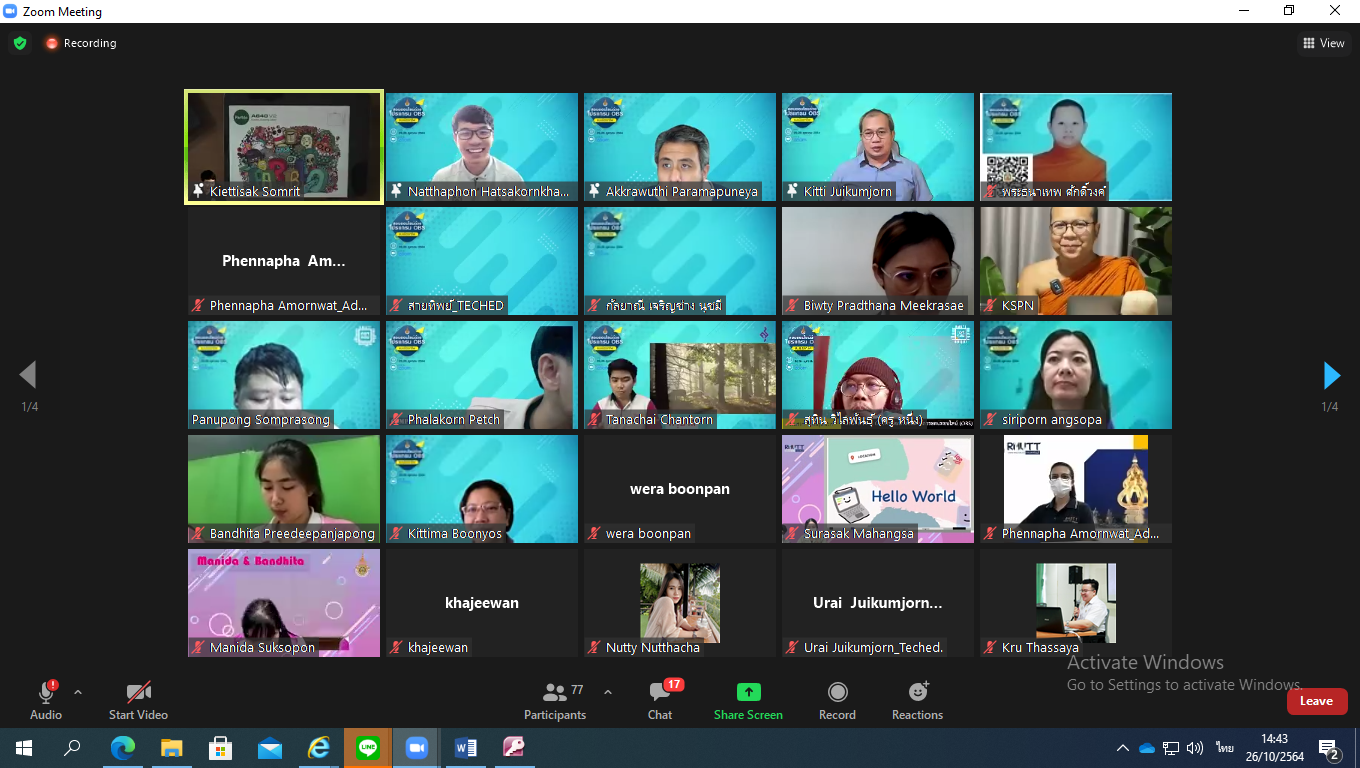The height and width of the screenshot is (768, 1360).
Task: Open the Chat panel
Action: [660, 700]
